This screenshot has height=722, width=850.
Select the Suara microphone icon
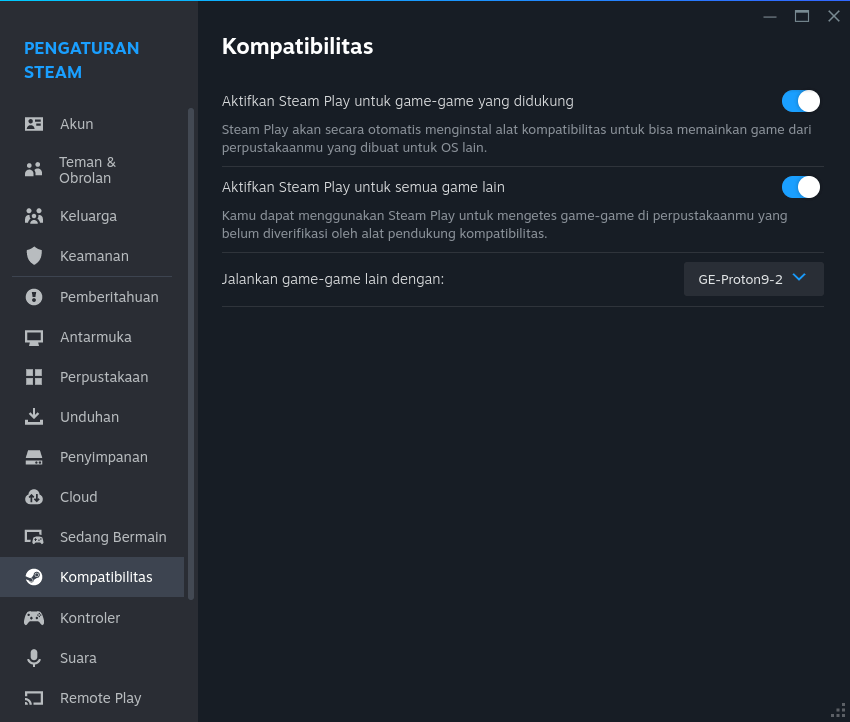click(34, 658)
